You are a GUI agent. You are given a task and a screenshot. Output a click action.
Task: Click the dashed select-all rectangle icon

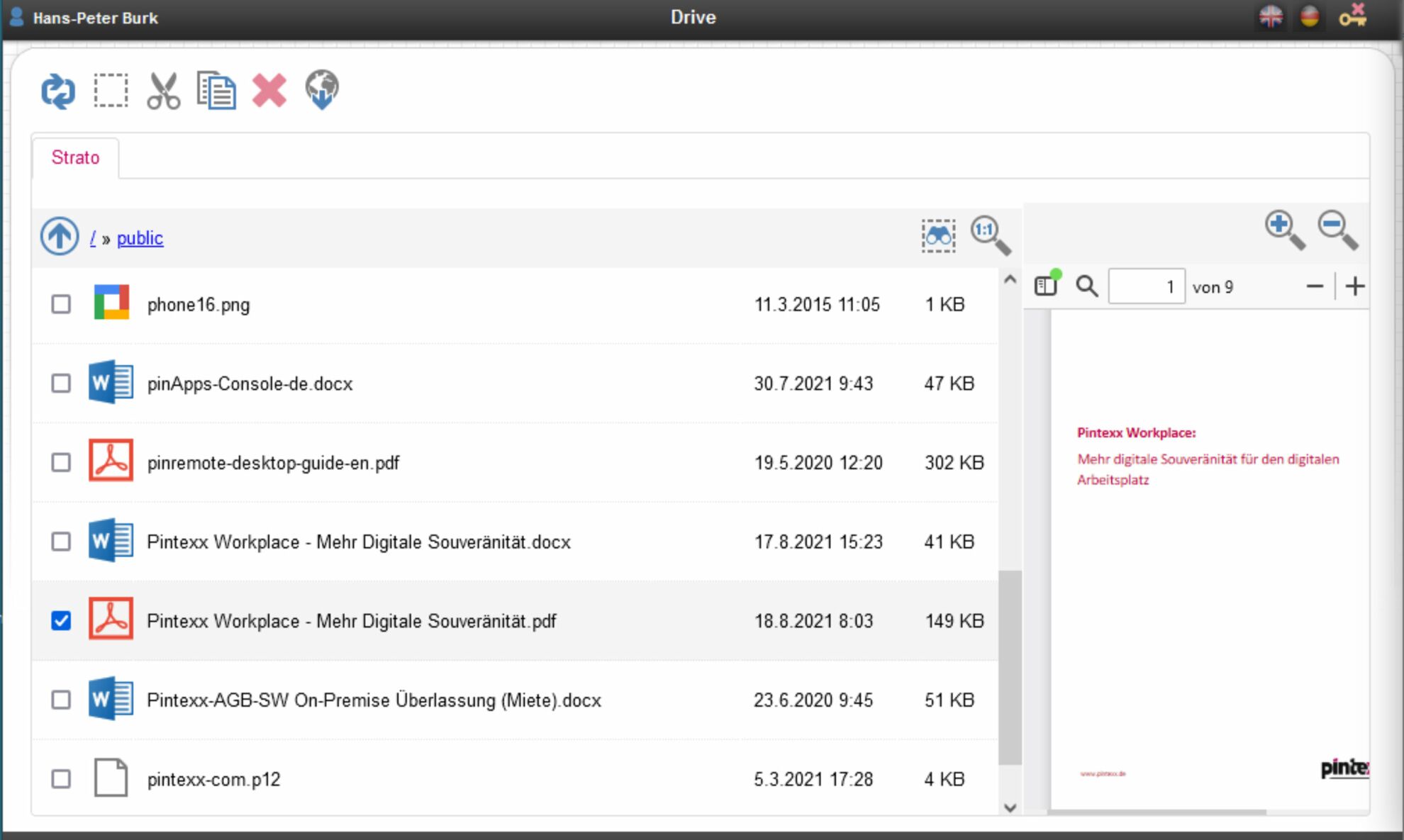point(111,91)
